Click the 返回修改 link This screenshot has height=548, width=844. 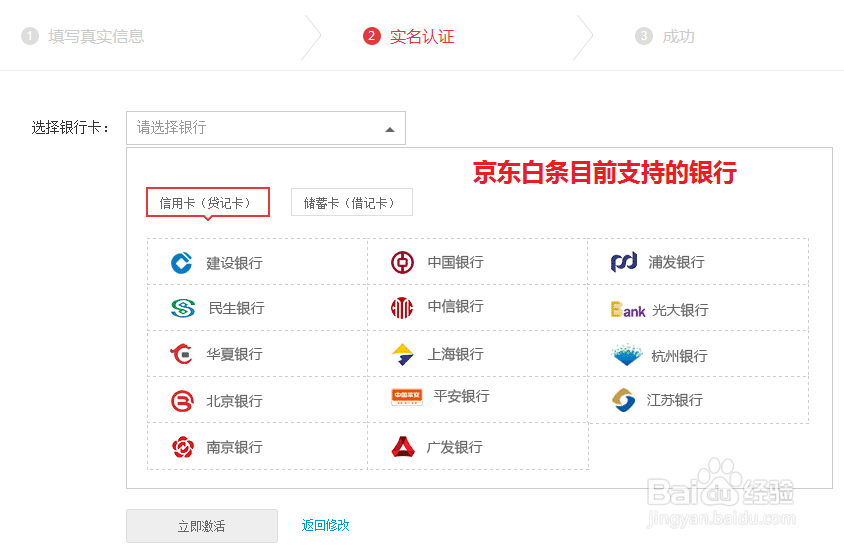[x=326, y=525]
